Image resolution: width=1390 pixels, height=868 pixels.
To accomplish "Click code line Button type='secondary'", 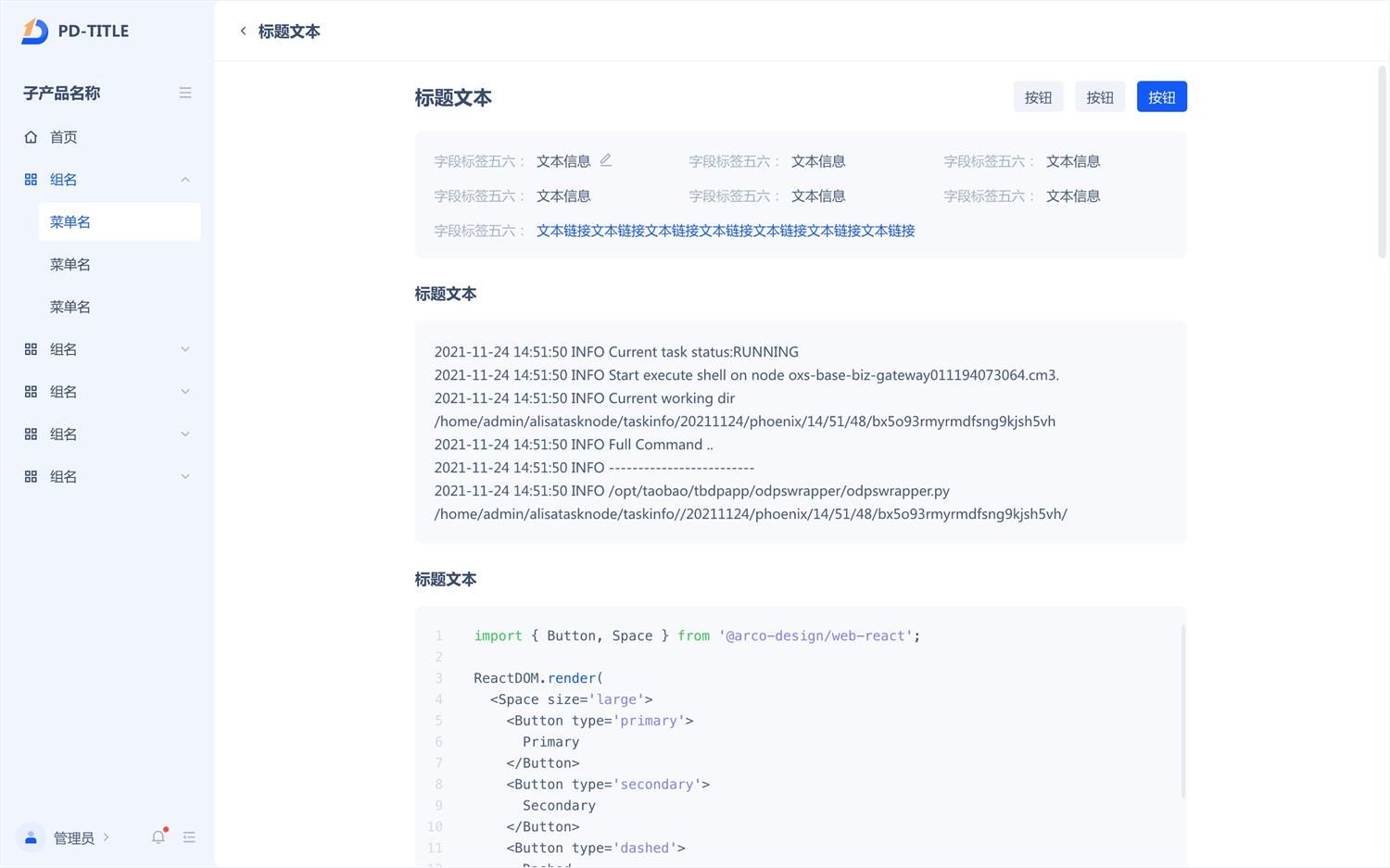I will 608,785.
